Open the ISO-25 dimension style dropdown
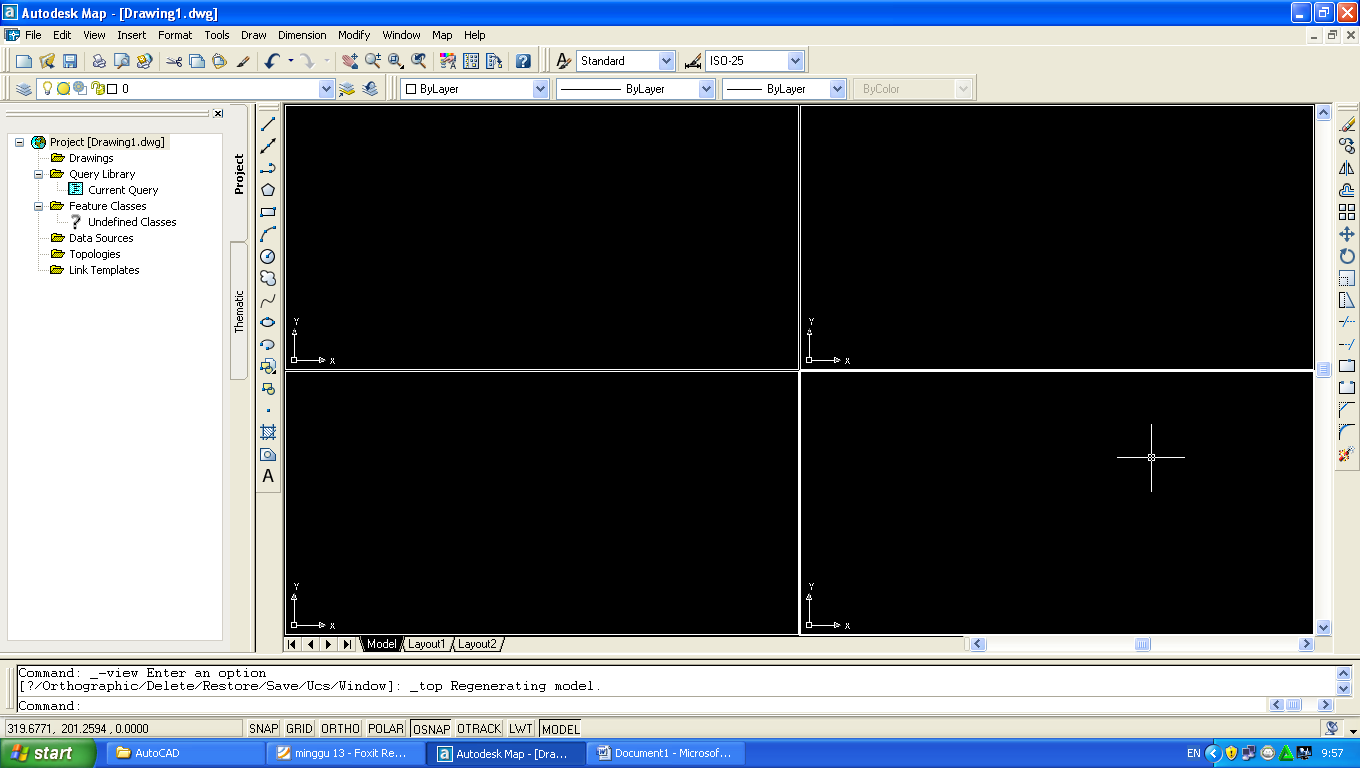 tap(796, 61)
